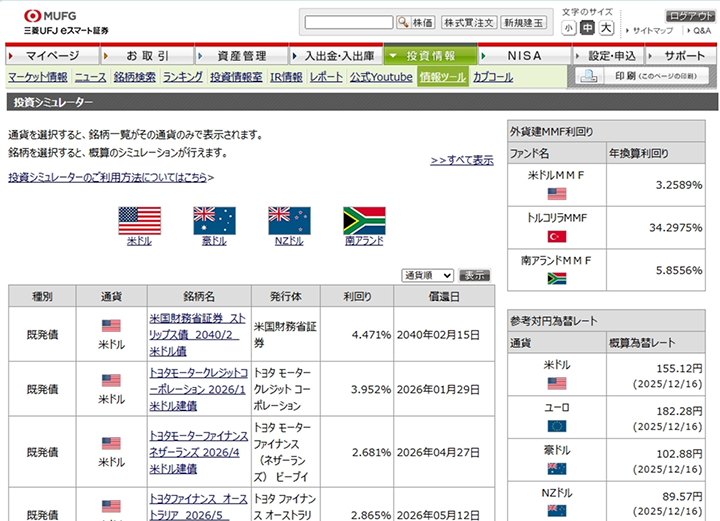Open the 通貨順 sort dropdown
Screen dimensions: 720x521
428,275
